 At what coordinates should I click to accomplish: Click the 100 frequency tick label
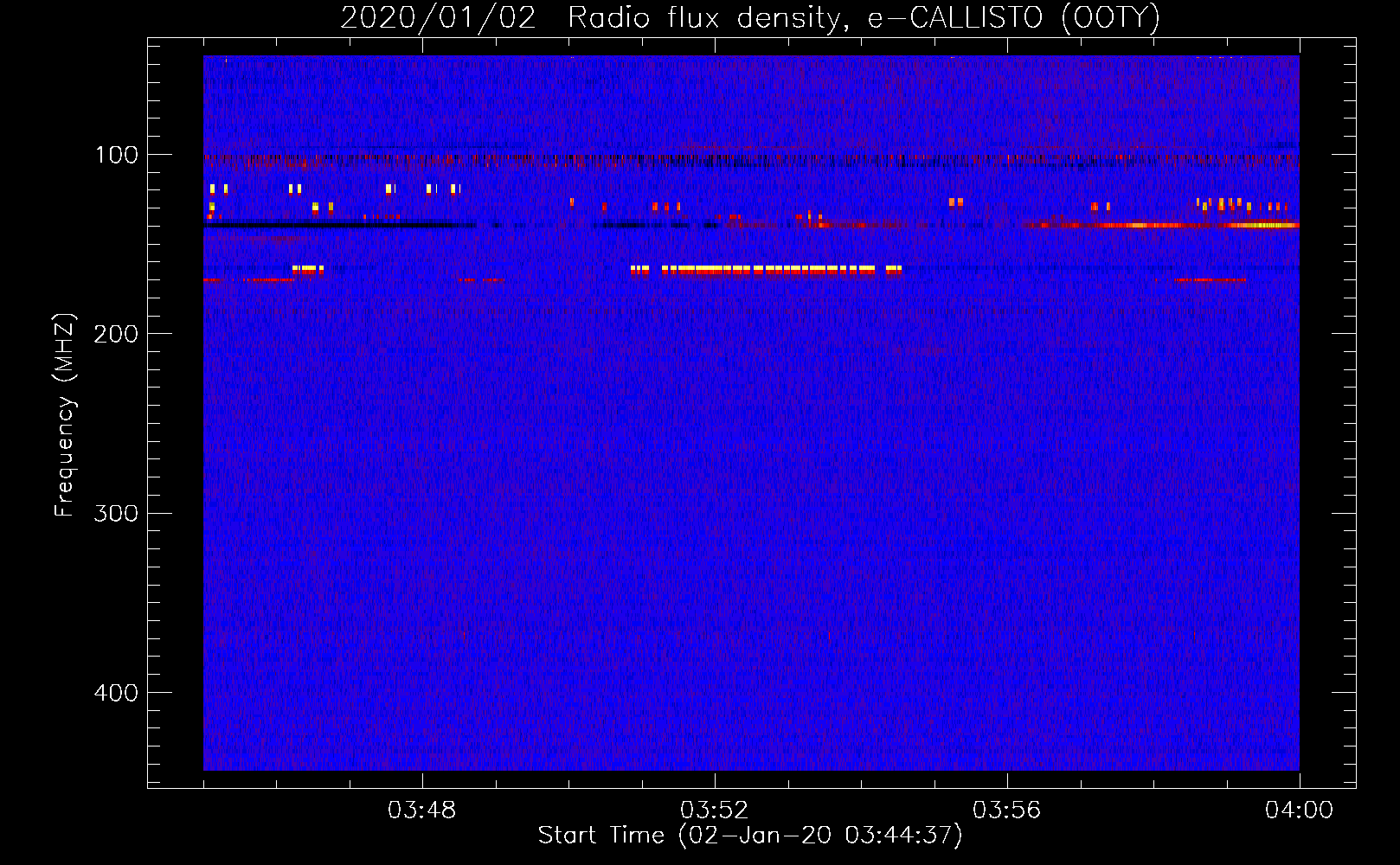117,155
